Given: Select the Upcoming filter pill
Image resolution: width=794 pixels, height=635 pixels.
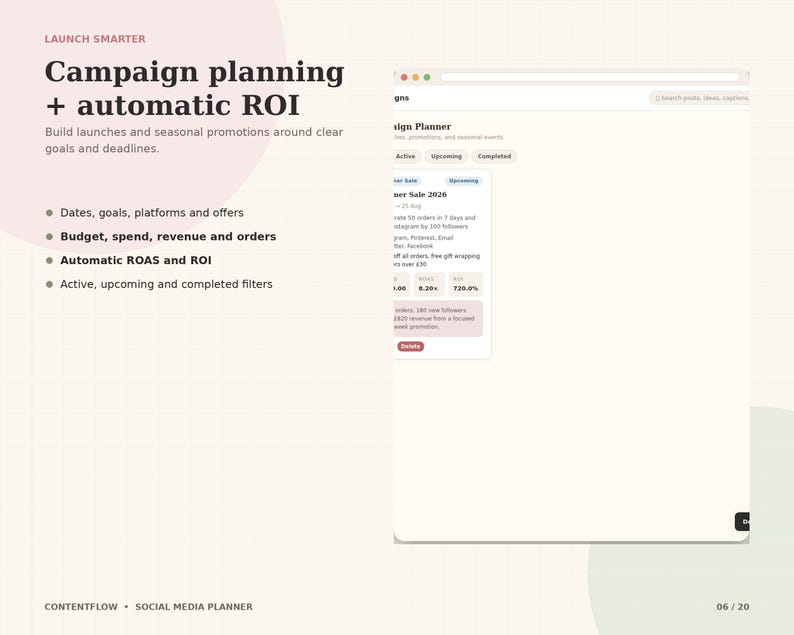Looking at the screenshot, I should click(x=446, y=156).
